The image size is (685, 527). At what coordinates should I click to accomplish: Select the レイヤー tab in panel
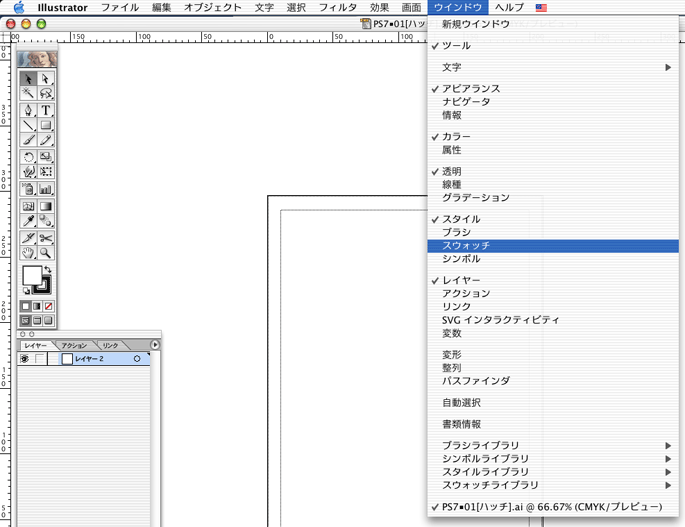[x=35, y=345]
